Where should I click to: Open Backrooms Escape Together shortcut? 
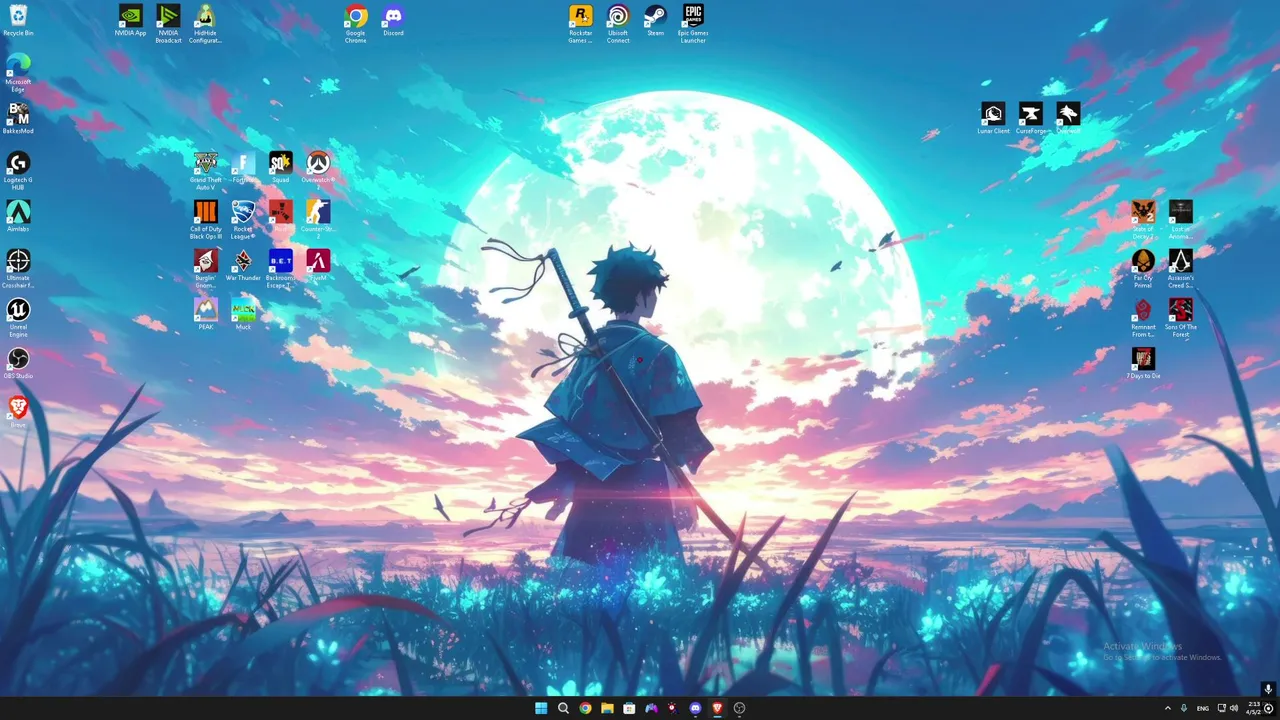pyautogui.click(x=280, y=268)
